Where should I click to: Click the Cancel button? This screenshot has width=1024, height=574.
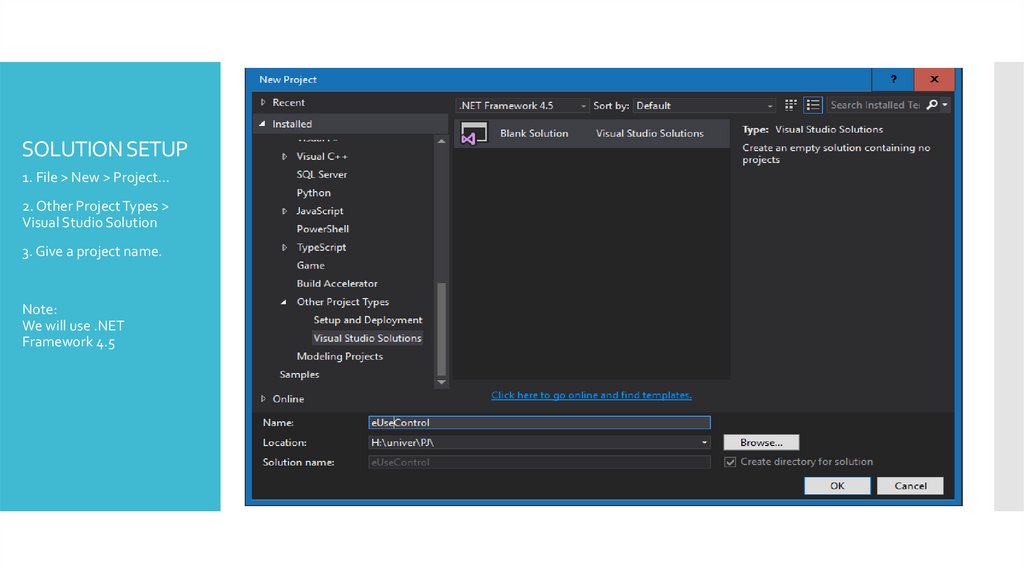[910, 486]
